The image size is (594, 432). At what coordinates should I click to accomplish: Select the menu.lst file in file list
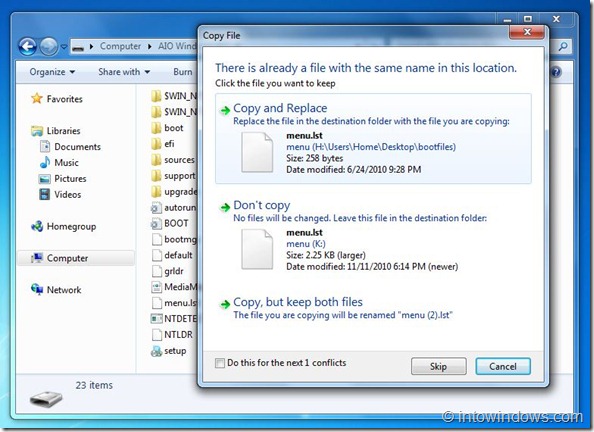(180, 303)
